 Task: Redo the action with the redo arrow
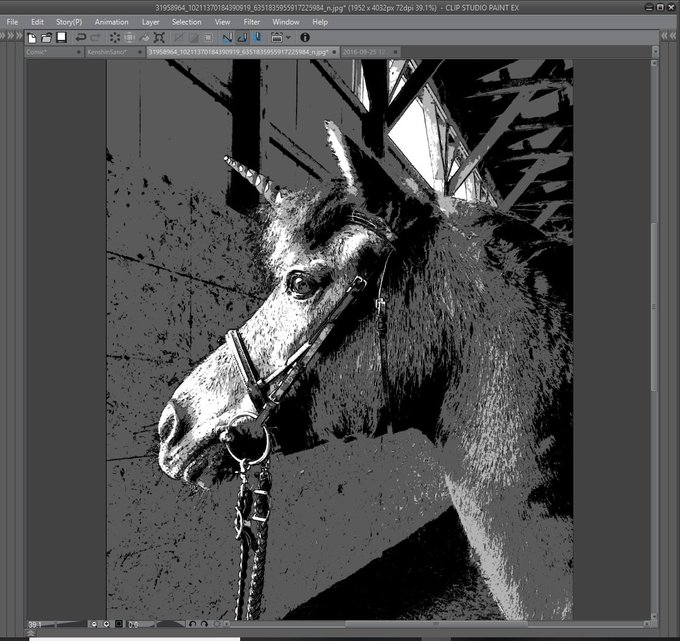point(96,38)
